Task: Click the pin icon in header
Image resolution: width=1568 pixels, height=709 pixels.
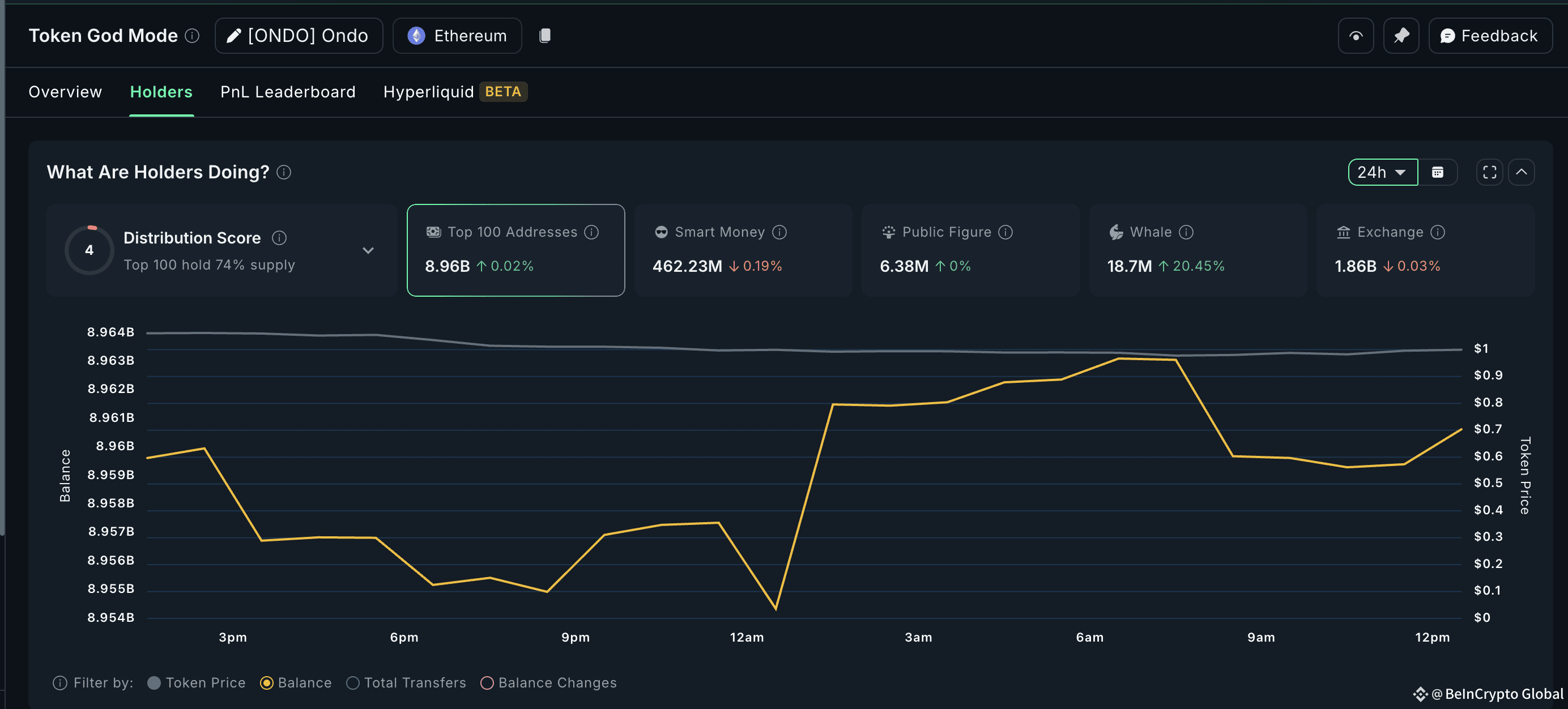Action: [1401, 36]
